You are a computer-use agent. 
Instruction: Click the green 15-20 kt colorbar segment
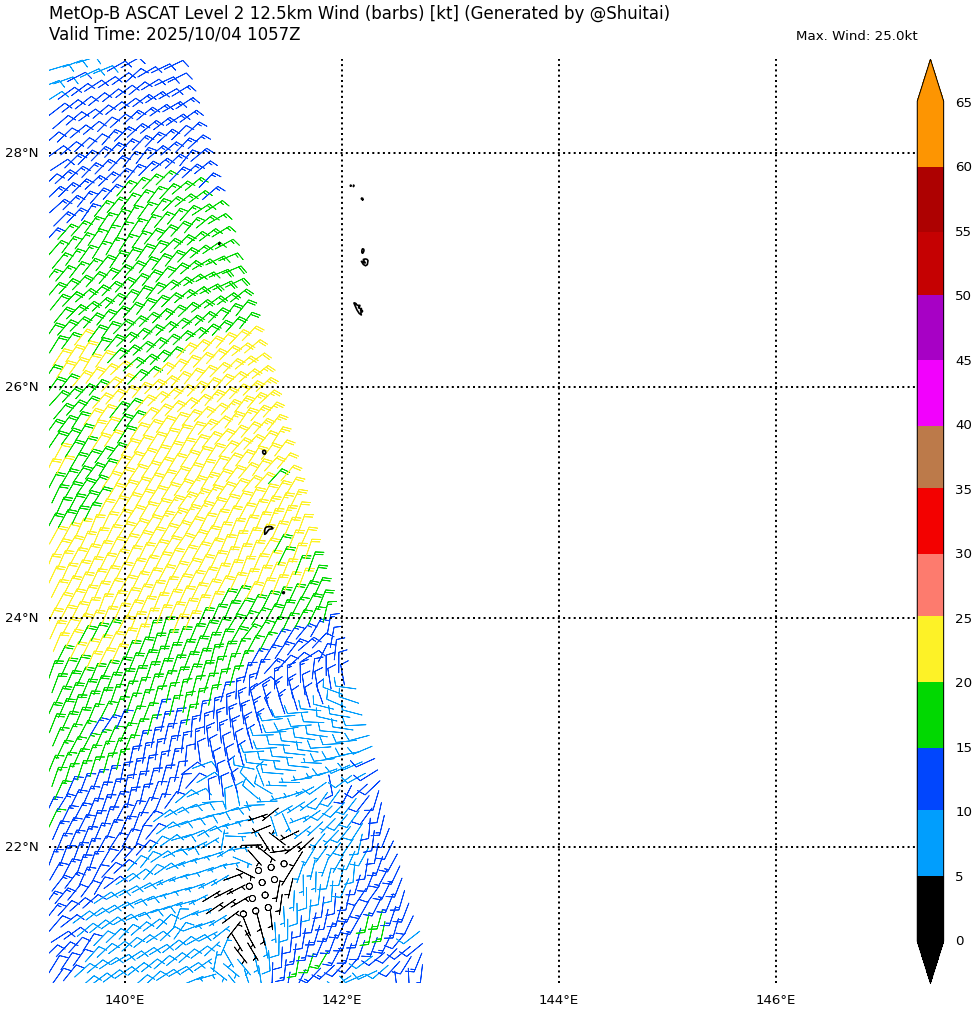[x=930, y=714]
